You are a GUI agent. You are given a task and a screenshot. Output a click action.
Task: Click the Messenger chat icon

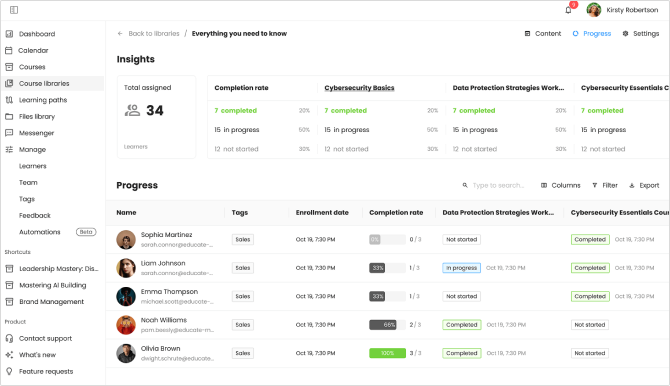(x=9, y=133)
